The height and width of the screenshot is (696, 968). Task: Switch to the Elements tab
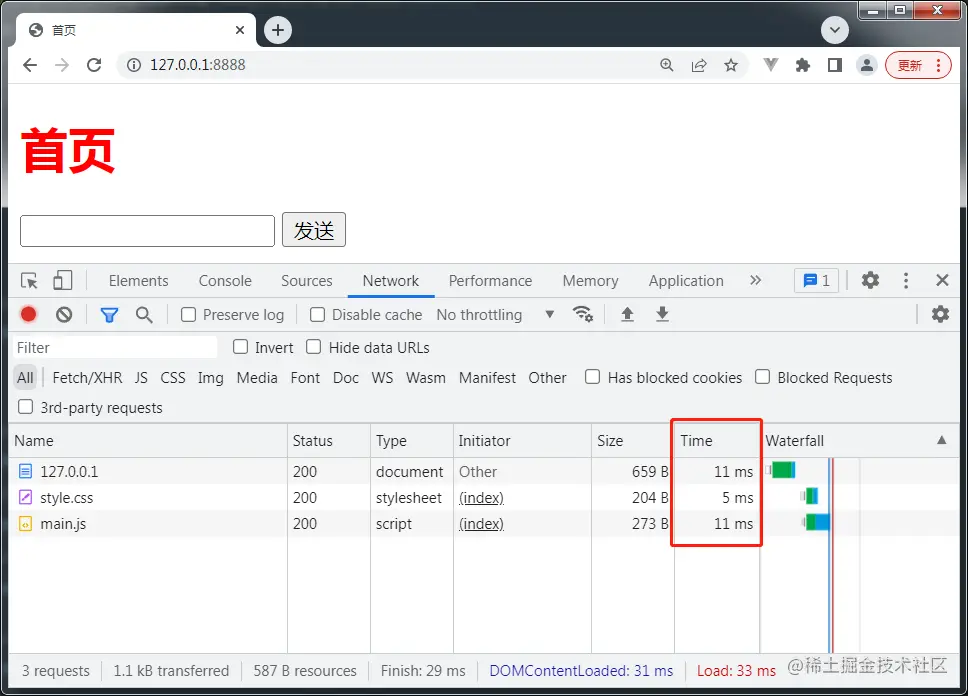pyautogui.click(x=138, y=281)
